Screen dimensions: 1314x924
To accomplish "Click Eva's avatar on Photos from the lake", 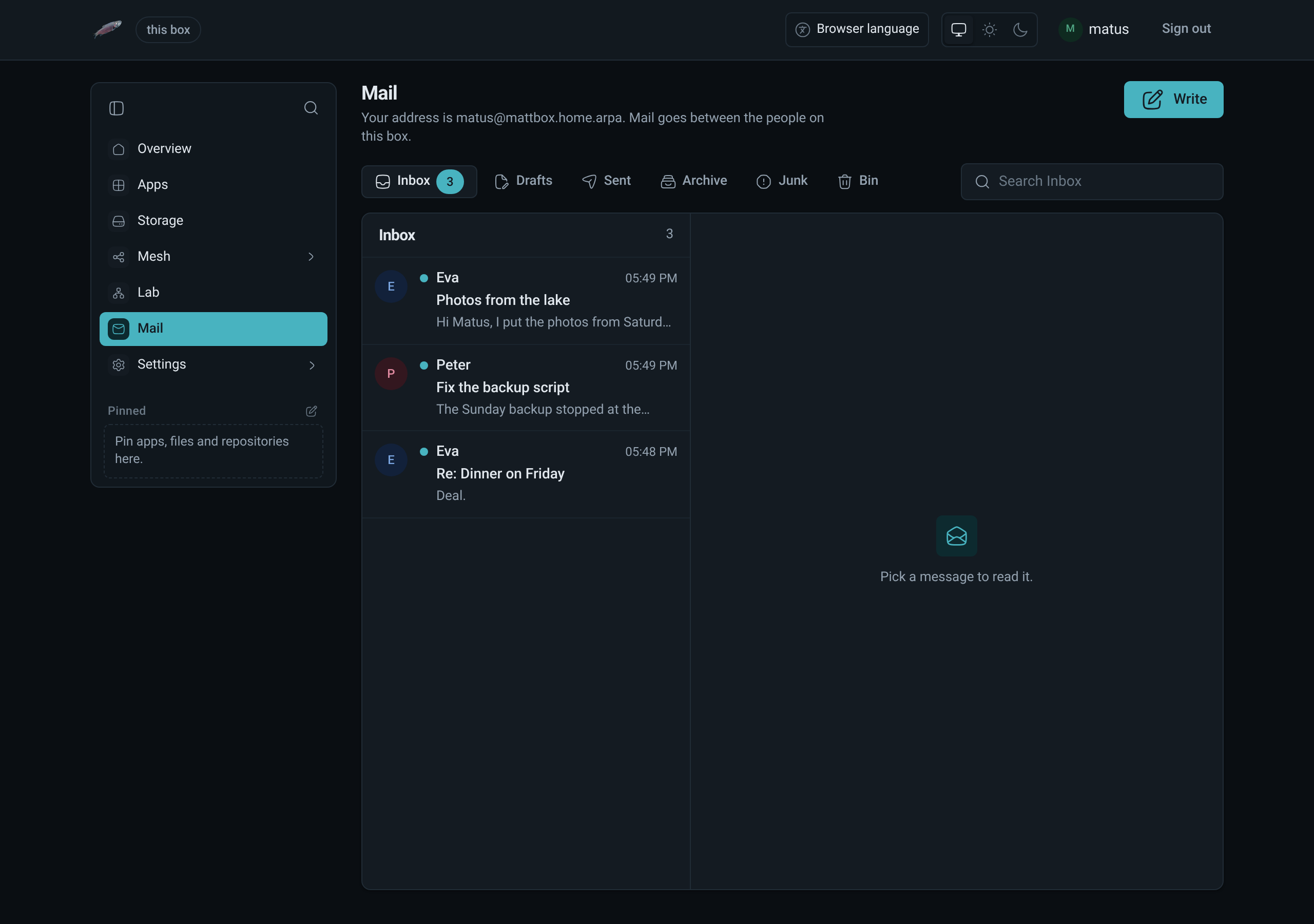I will point(391,286).
